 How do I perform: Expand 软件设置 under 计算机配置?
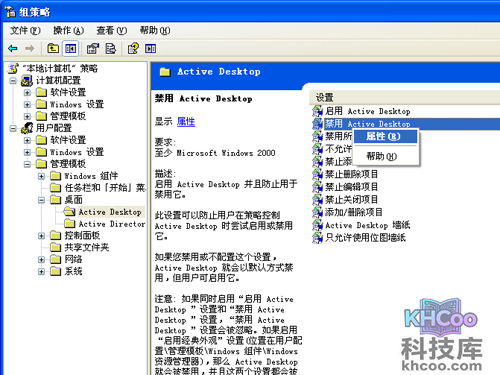click(x=27, y=93)
